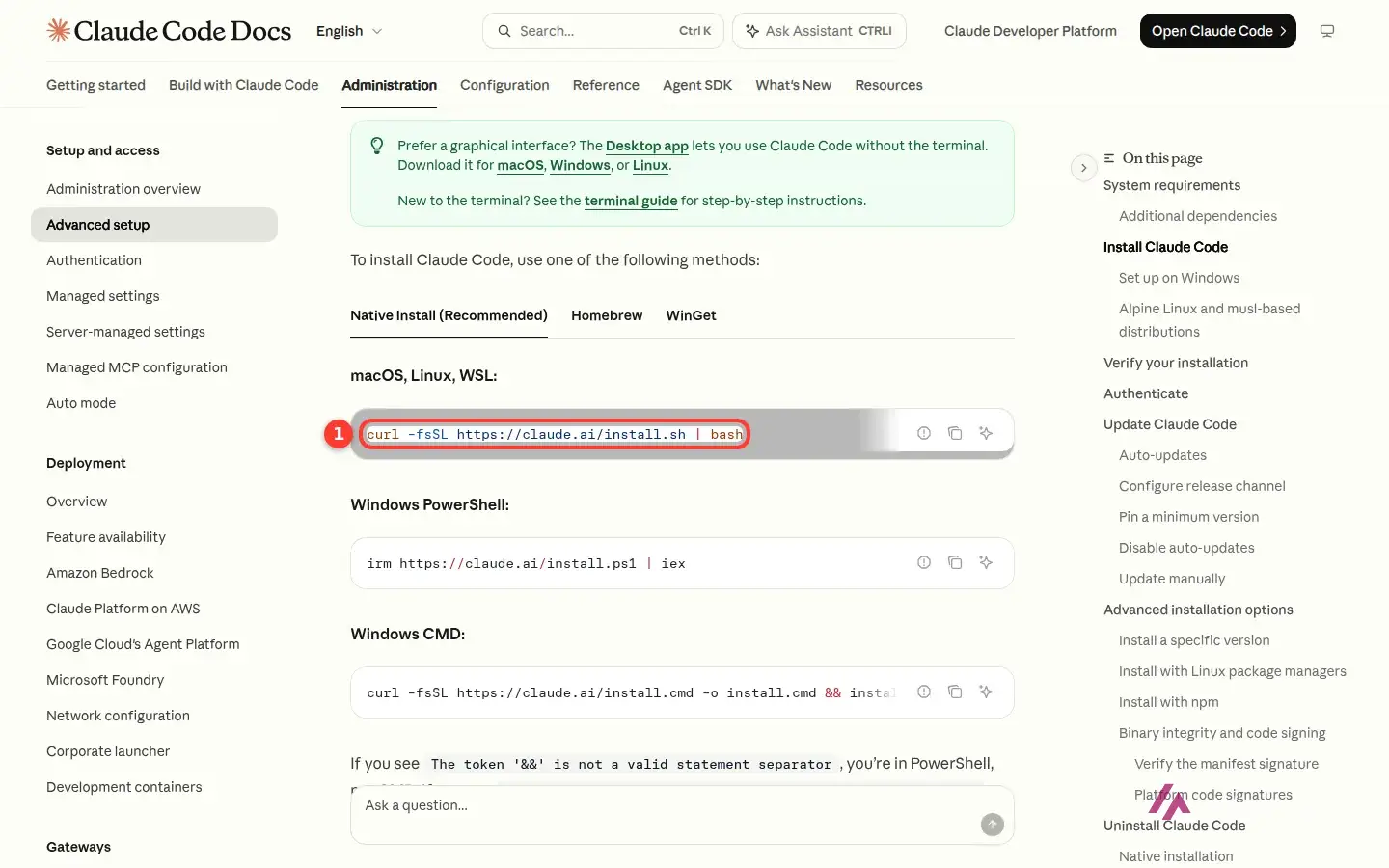Image resolution: width=1389 pixels, height=868 pixels.
Task: Open the Getting started nav tab
Action: coord(95,85)
